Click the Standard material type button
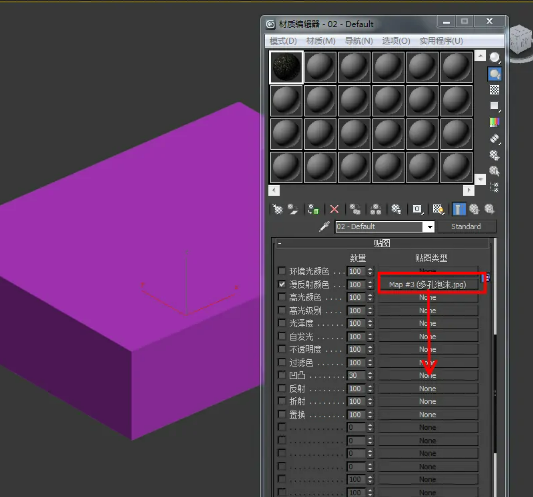The height and width of the screenshot is (497, 533). click(x=466, y=226)
